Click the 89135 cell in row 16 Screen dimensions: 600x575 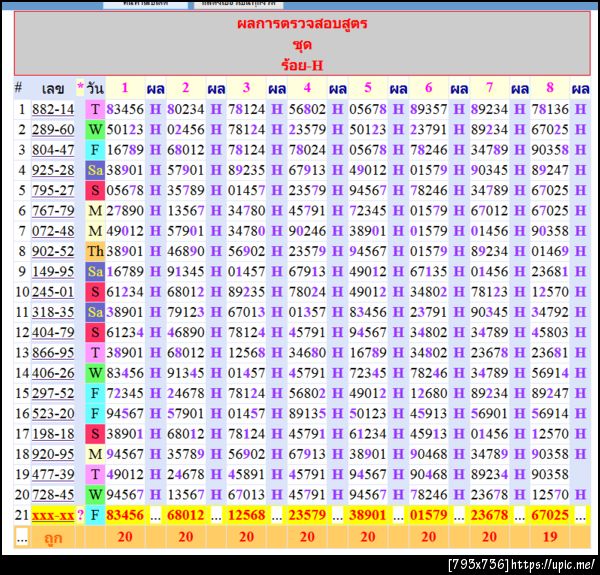pos(307,414)
